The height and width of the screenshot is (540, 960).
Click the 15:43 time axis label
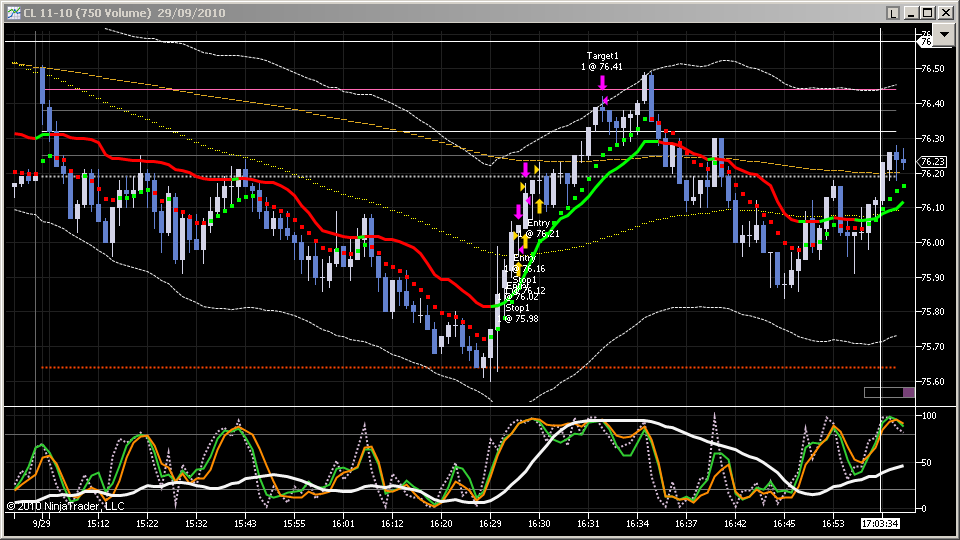(x=245, y=523)
